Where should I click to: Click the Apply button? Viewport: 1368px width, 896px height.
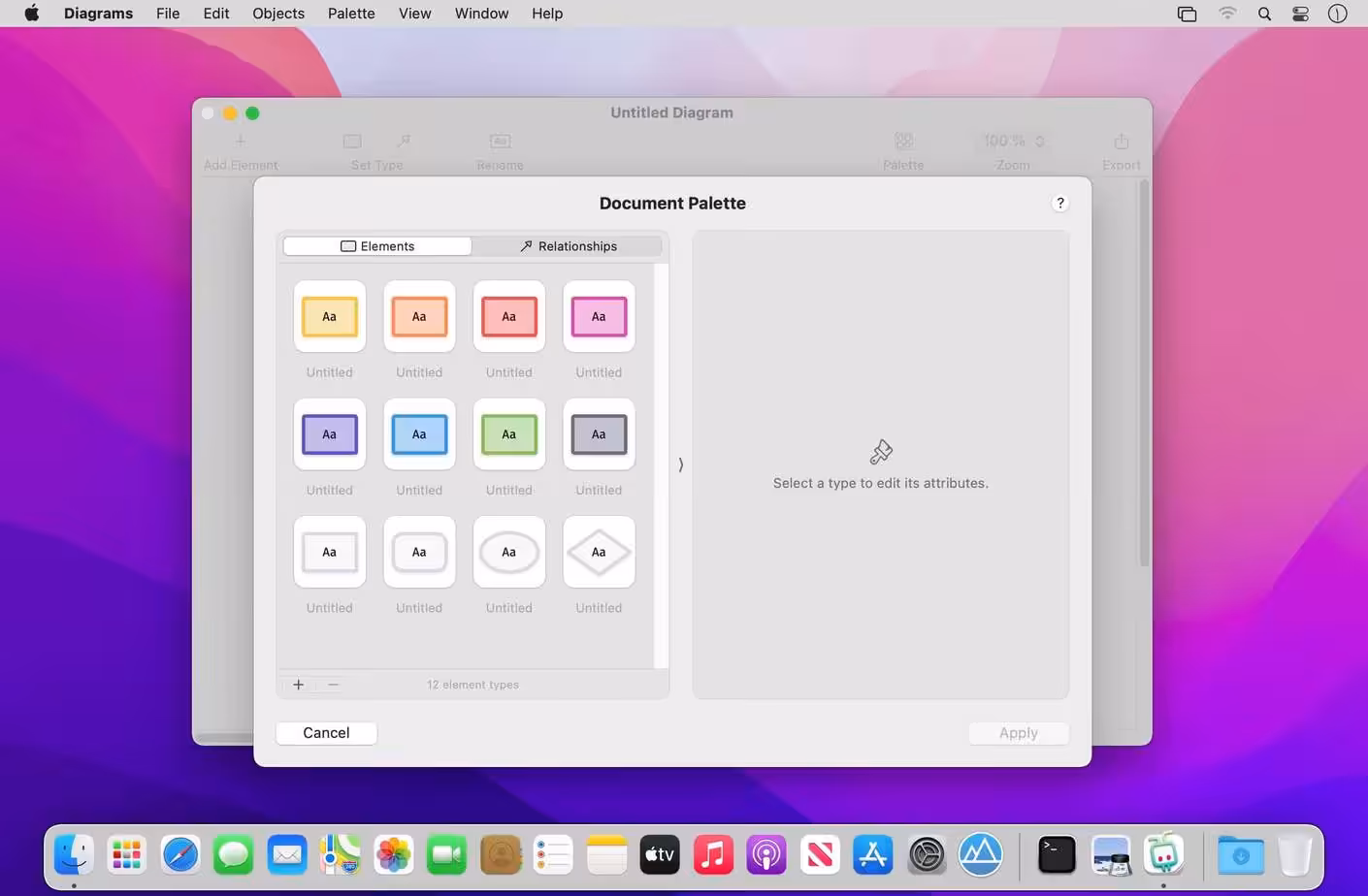click(x=1019, y=733)
